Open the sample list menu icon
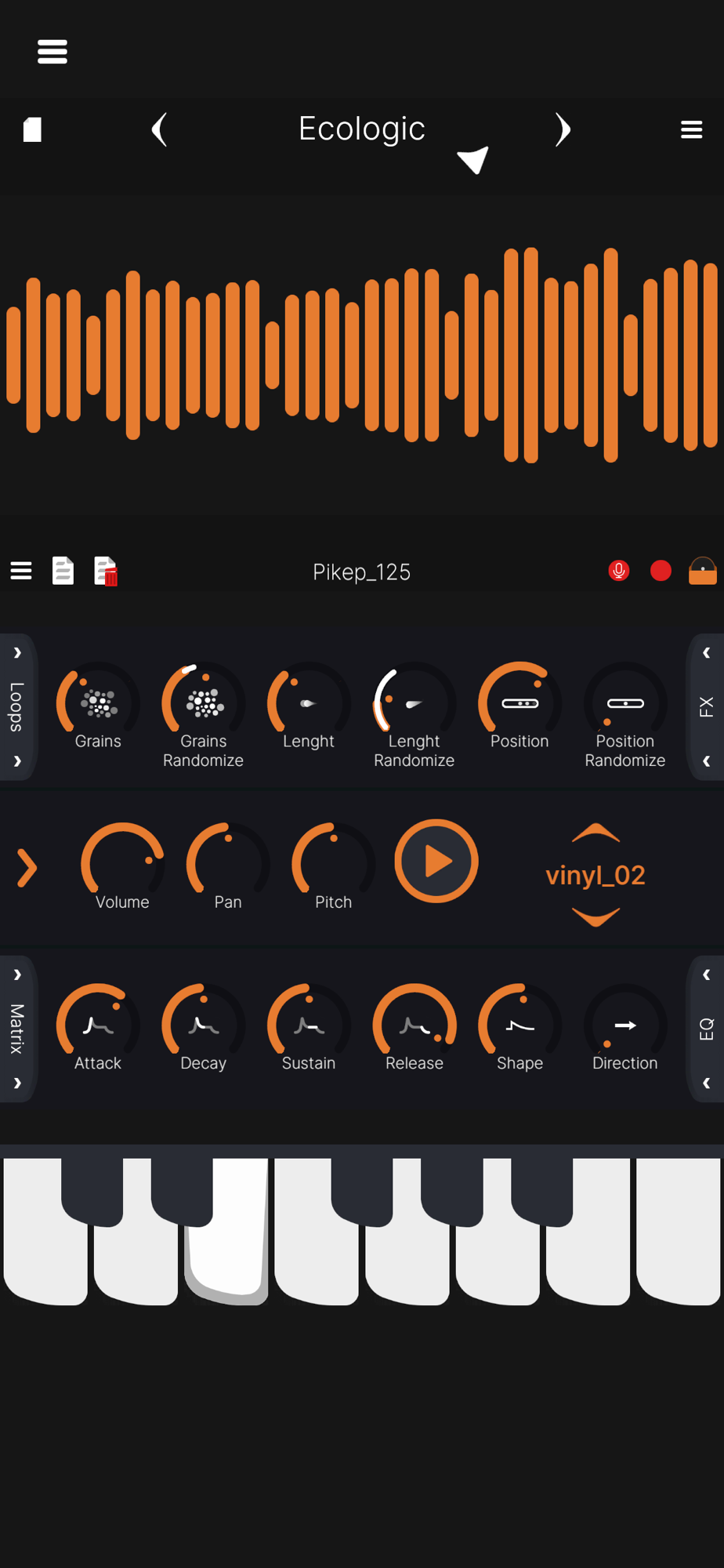This screenshot has height=1568, width=724. click(21, 571)
